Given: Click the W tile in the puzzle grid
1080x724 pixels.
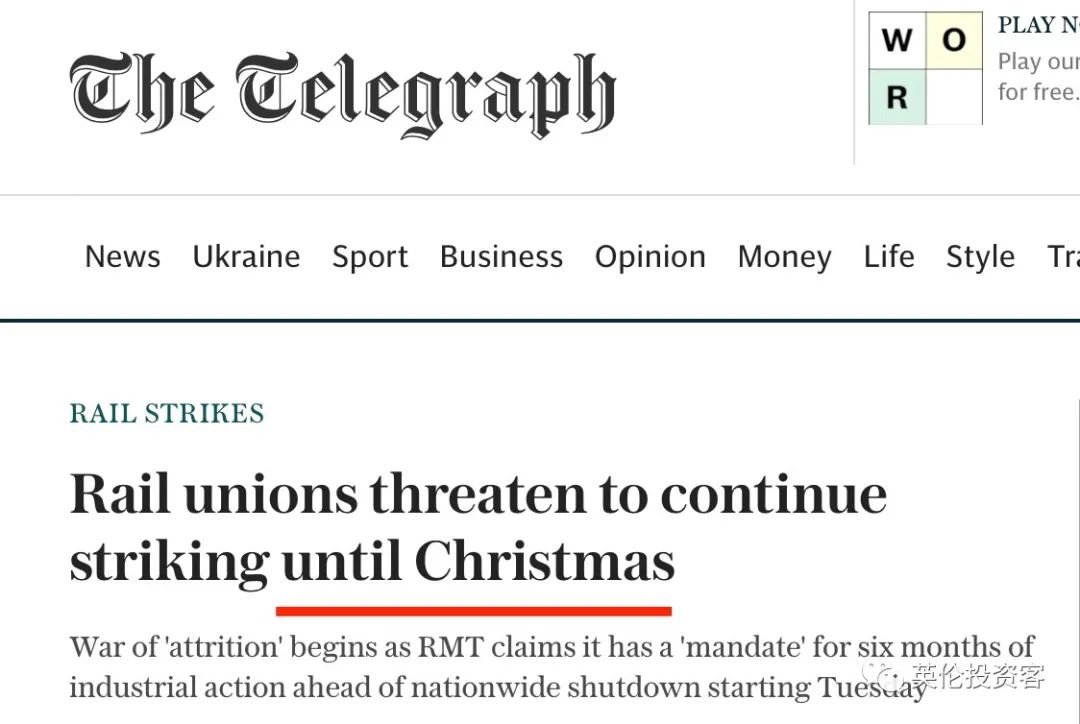Looking at the screenshot, I should coord(897,41).
